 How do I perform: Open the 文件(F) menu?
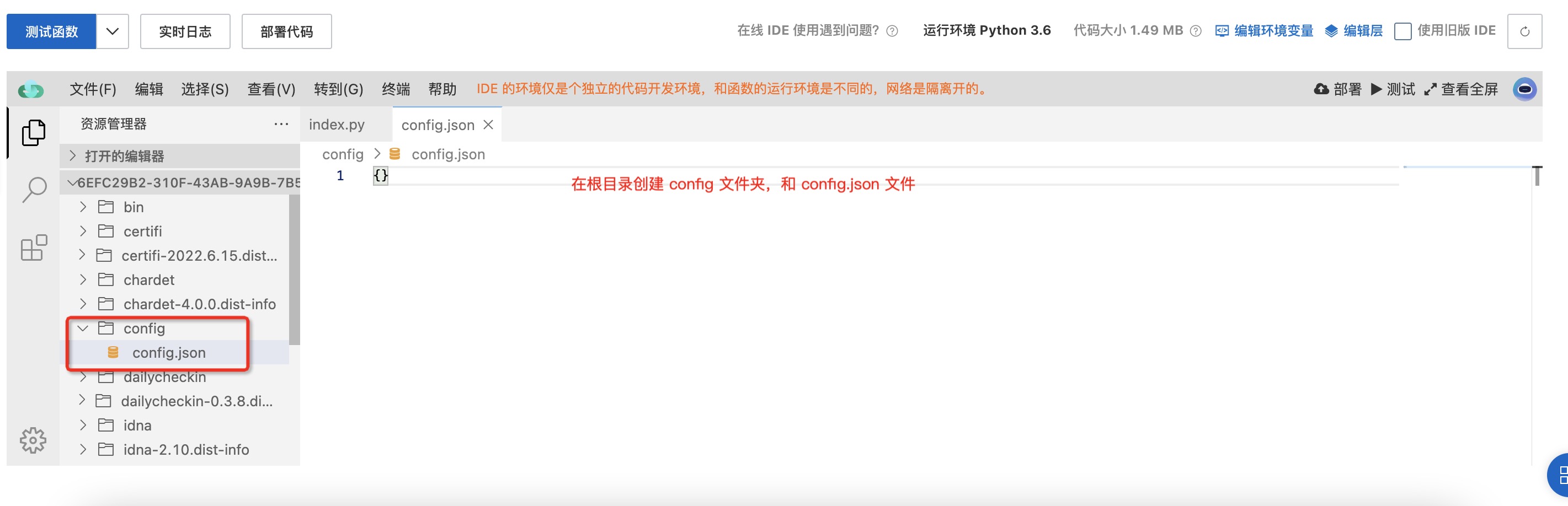(x=93, y=89)
